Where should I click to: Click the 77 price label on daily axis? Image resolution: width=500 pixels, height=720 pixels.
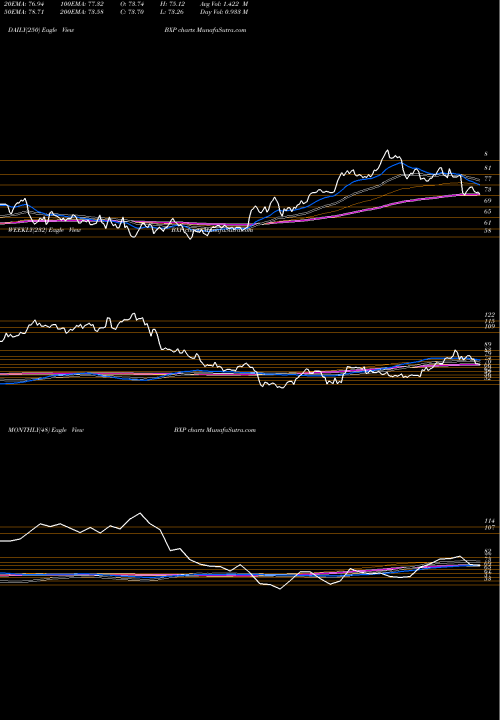[488, 179]
